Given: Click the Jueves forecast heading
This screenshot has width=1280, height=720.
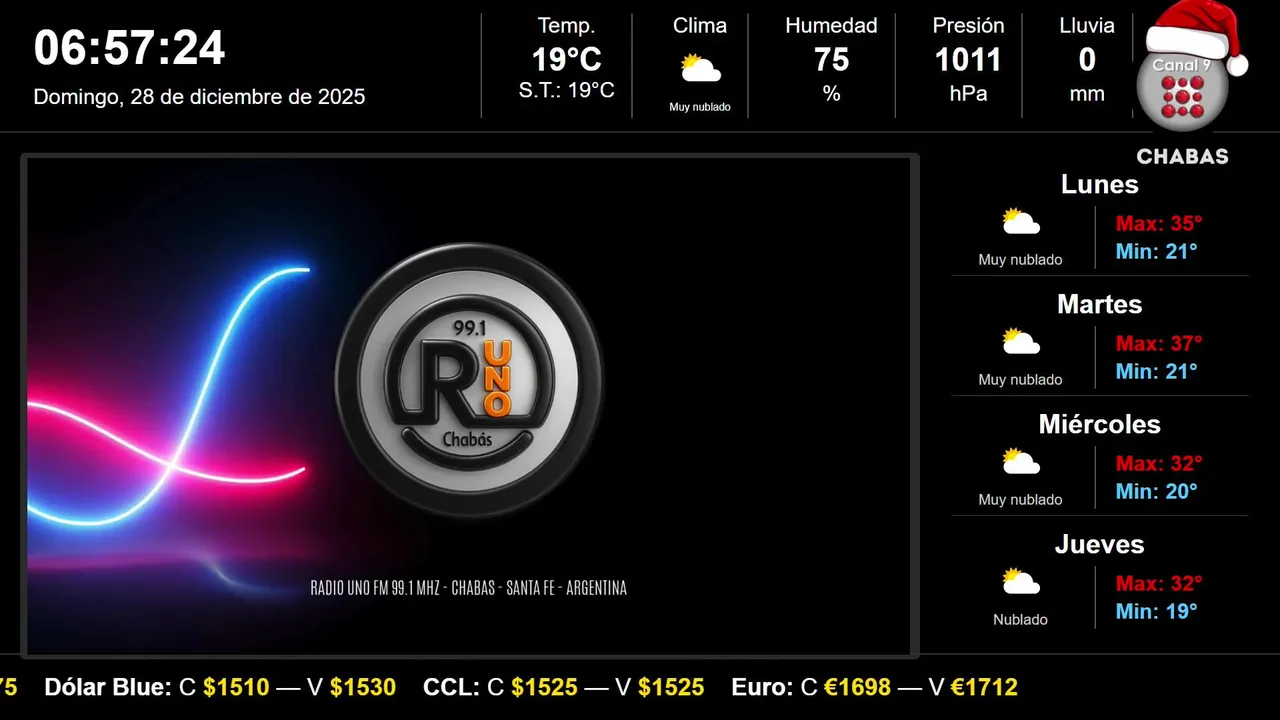Looking at the screenshot, I should (1099, 544).
